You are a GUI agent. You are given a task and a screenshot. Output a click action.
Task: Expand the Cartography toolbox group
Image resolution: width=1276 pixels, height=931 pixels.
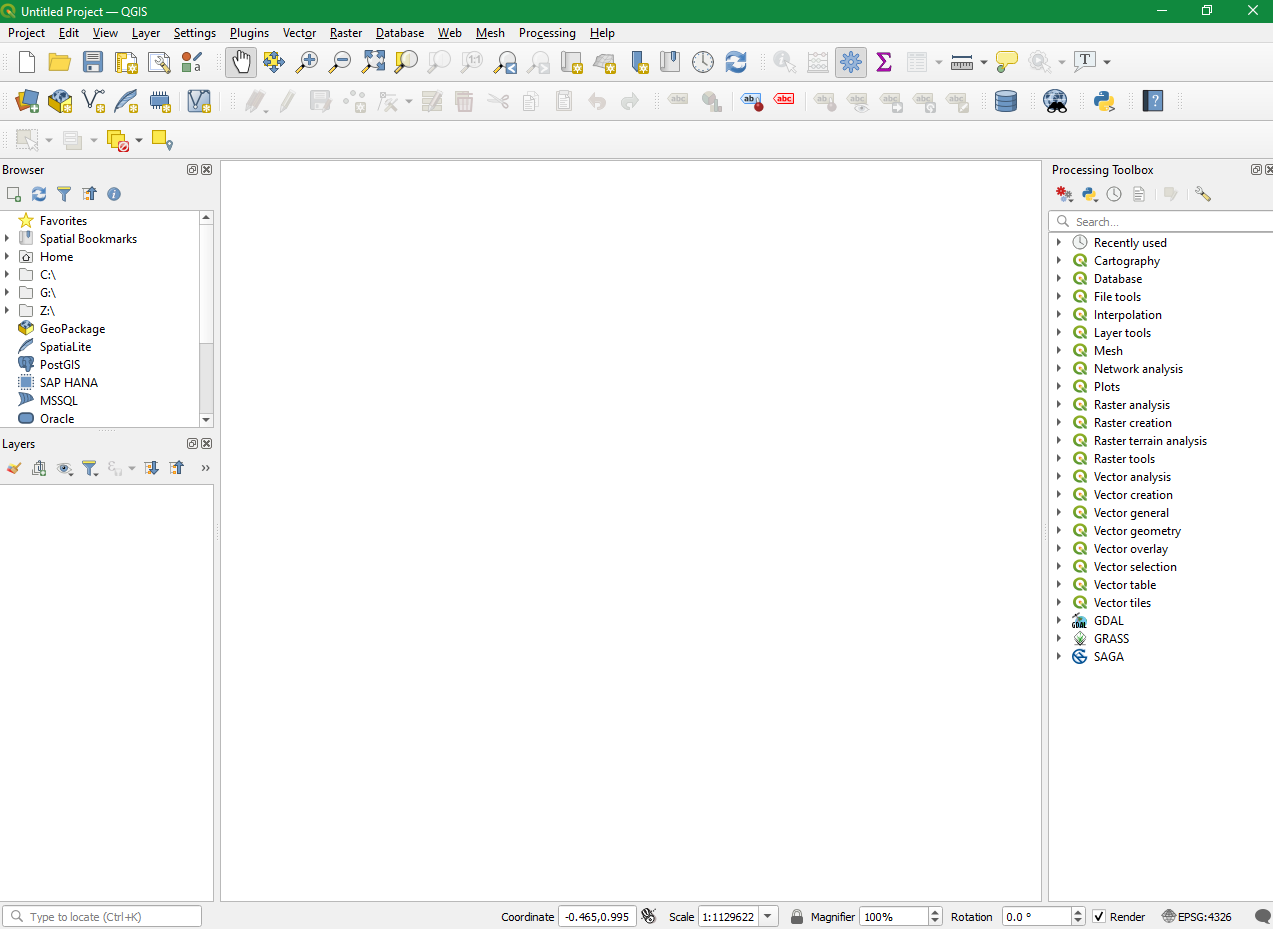pyautogui.click(x=1059, y=261)
